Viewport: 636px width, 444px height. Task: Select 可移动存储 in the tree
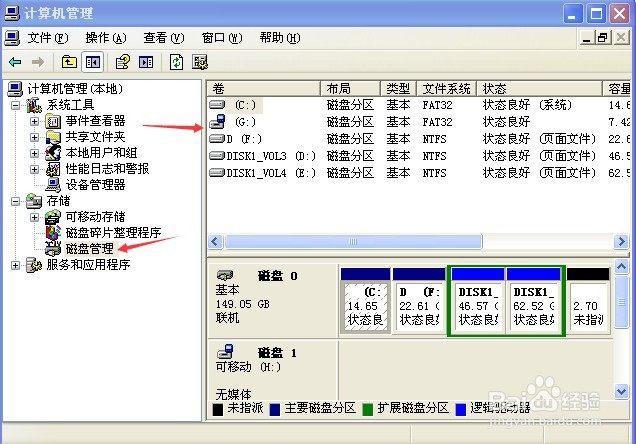pyautogui.click(x=95, y=217)
